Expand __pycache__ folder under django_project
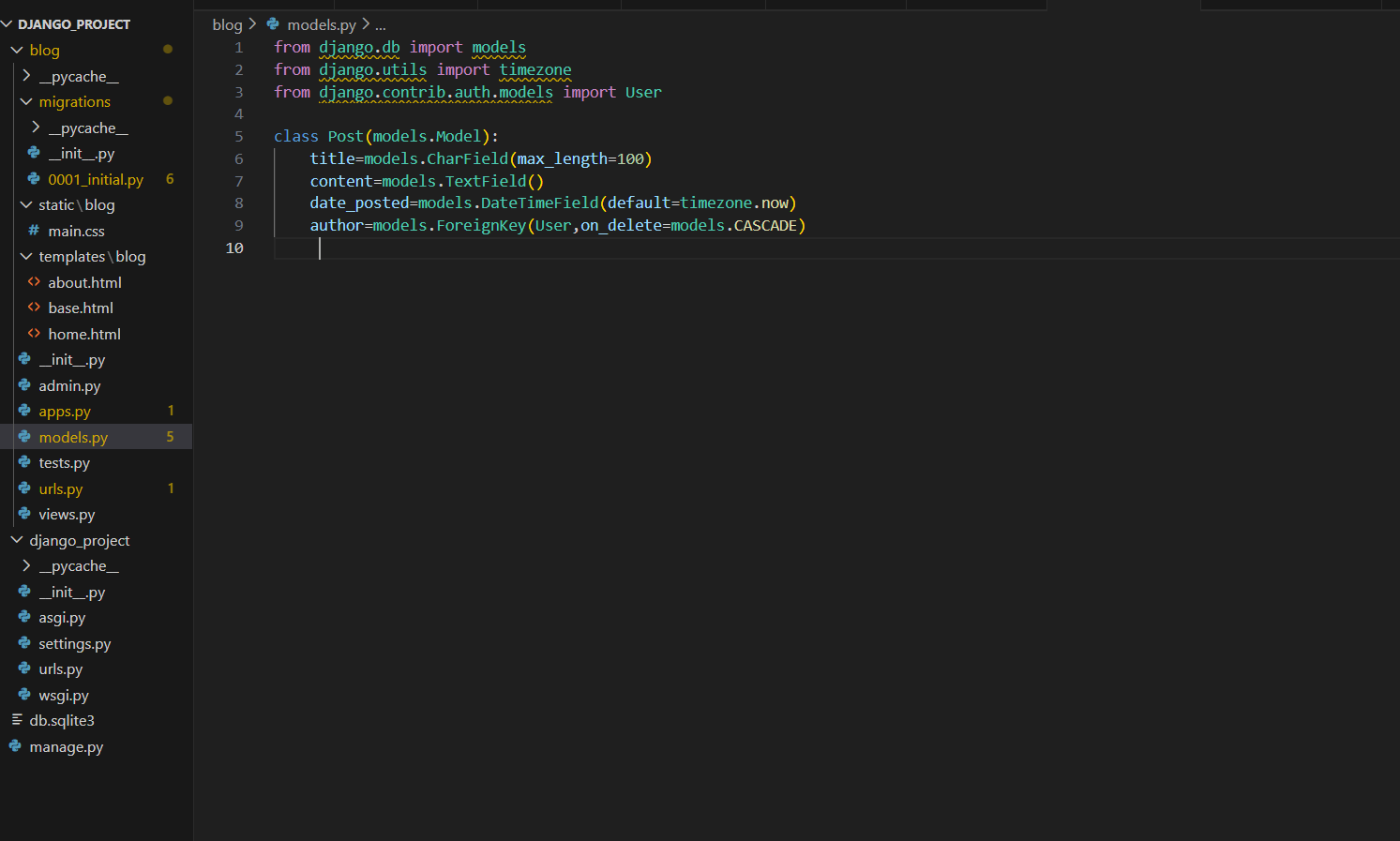The height and width of the screenshot is (841, 1400). point(26,566)
